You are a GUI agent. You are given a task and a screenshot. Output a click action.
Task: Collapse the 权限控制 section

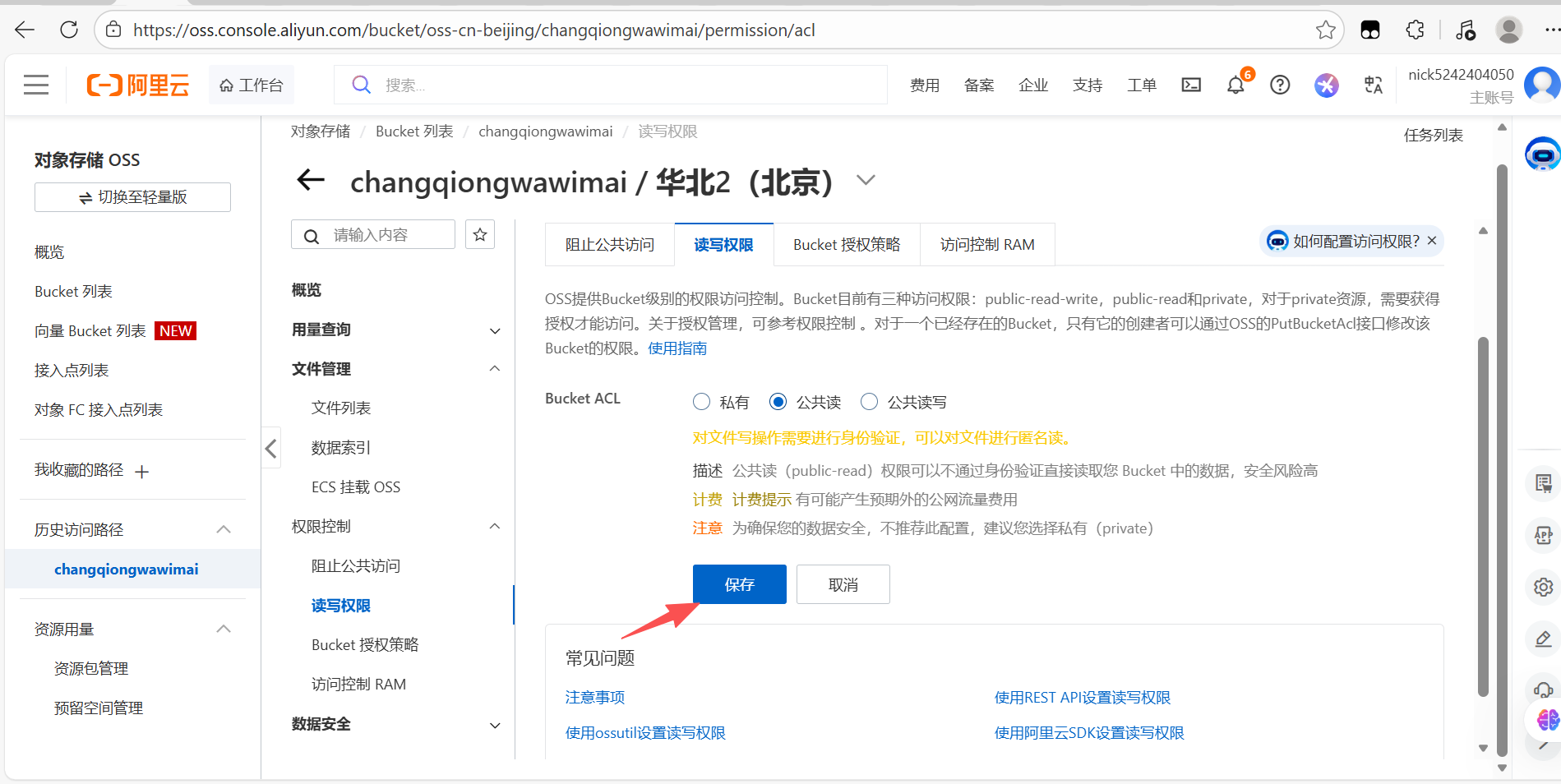[495, 527]
